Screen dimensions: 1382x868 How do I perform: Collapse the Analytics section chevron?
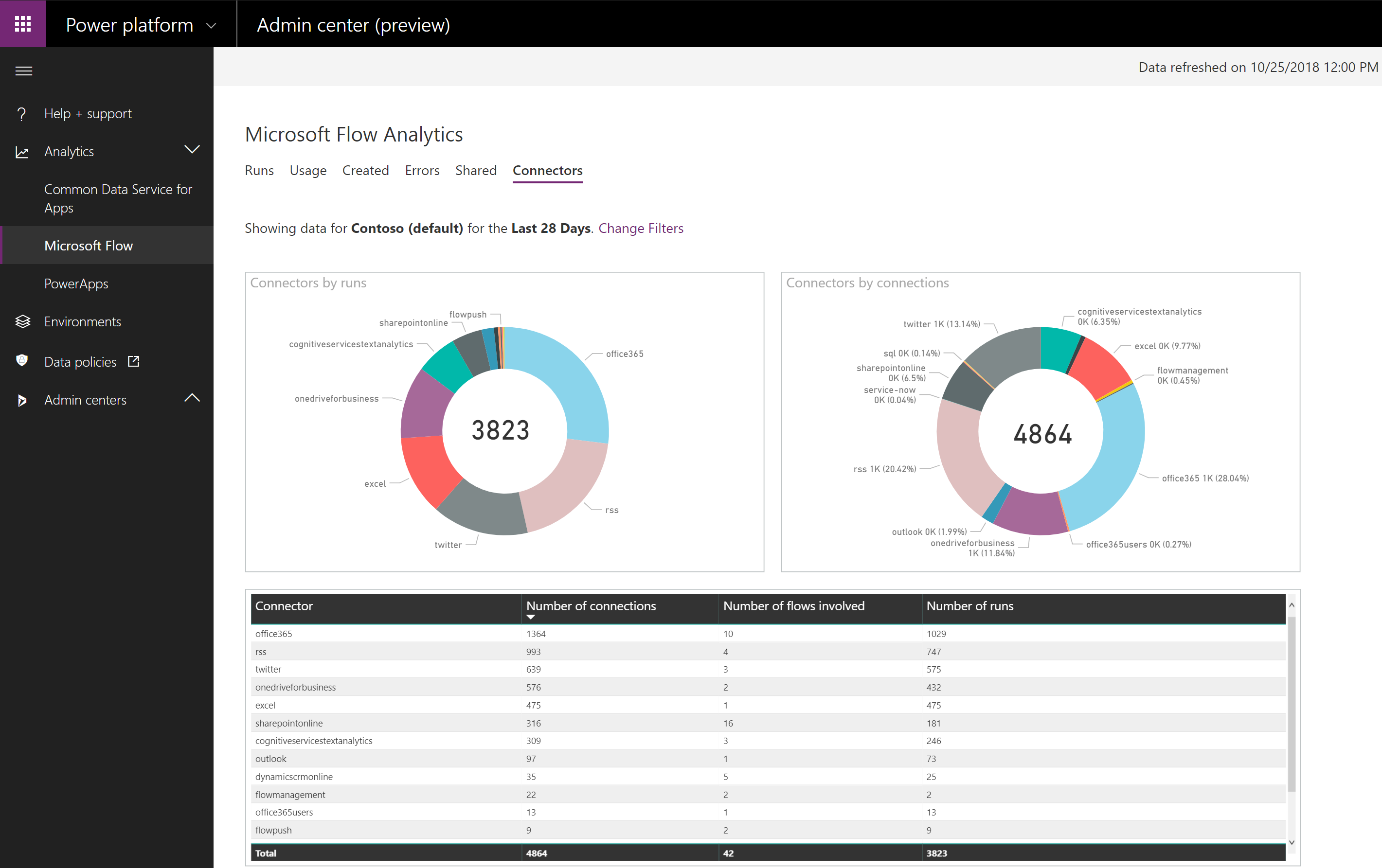tap(193, 150)
